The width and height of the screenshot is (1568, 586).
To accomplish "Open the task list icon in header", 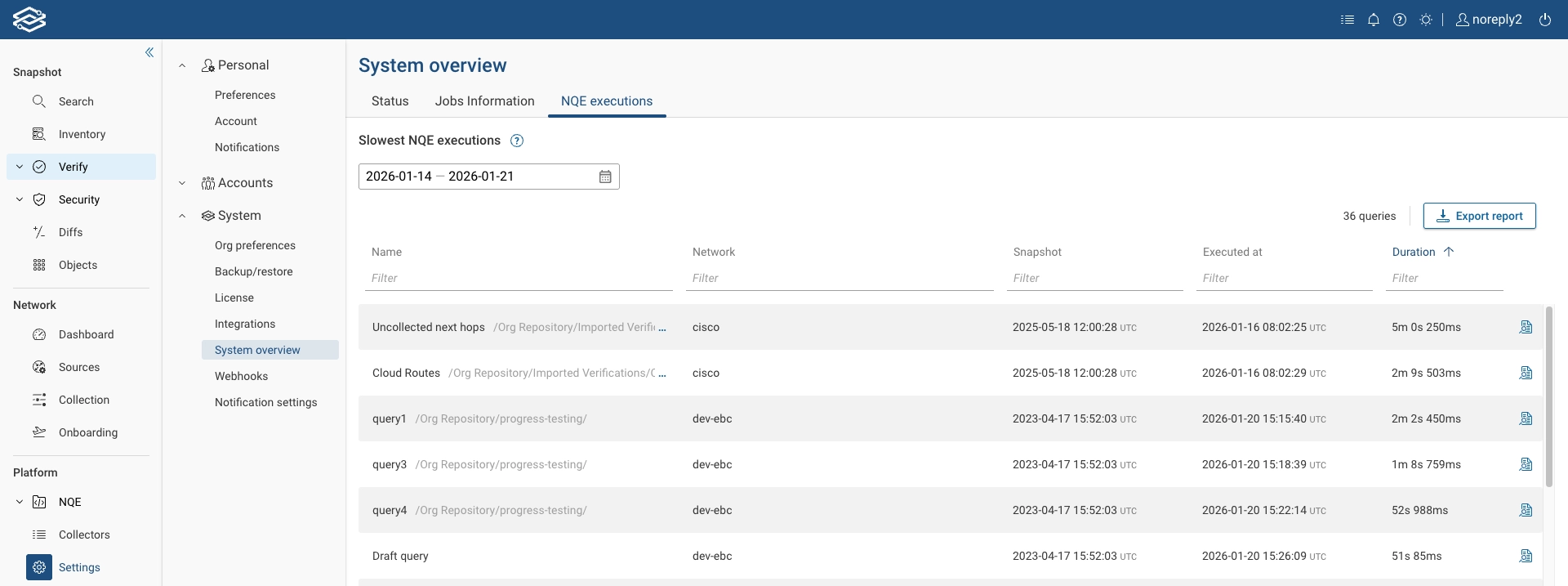I will pyautogui.click(x=1347, y=20).
